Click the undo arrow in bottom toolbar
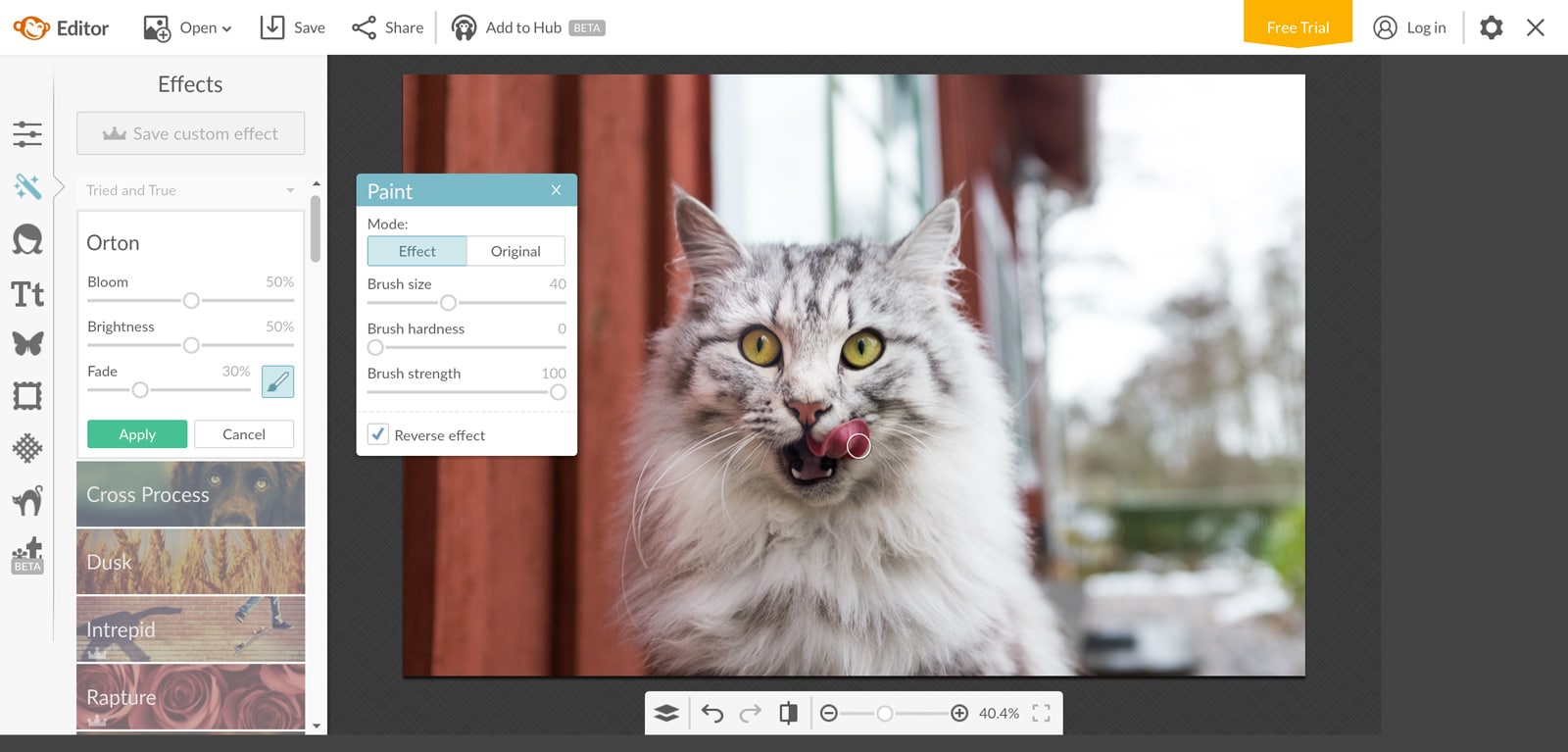 [x=712, y=714]
